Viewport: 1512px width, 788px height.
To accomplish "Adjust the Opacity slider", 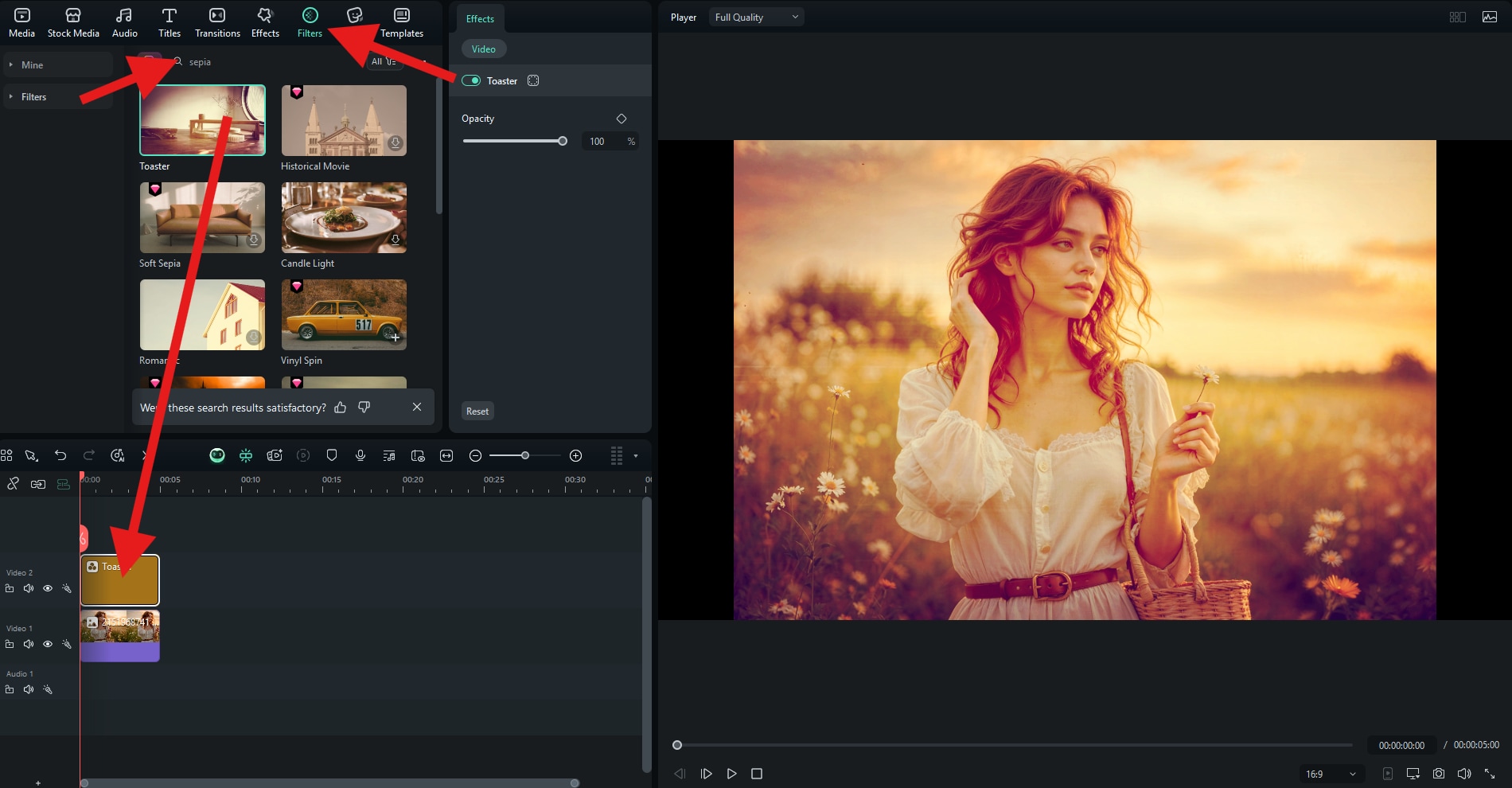I will (x=515, y=141).
